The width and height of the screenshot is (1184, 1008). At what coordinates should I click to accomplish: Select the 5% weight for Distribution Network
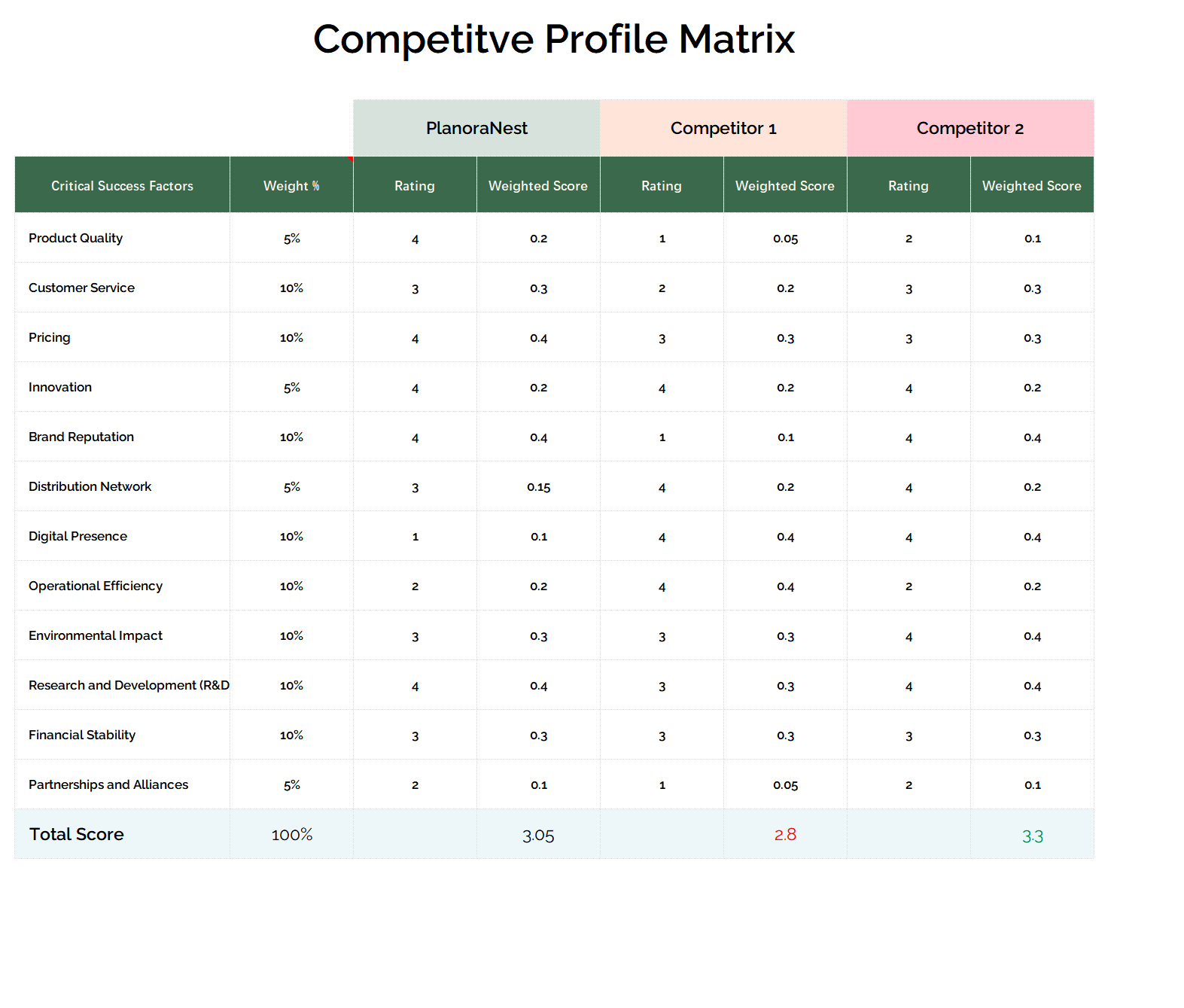(292, 487)
